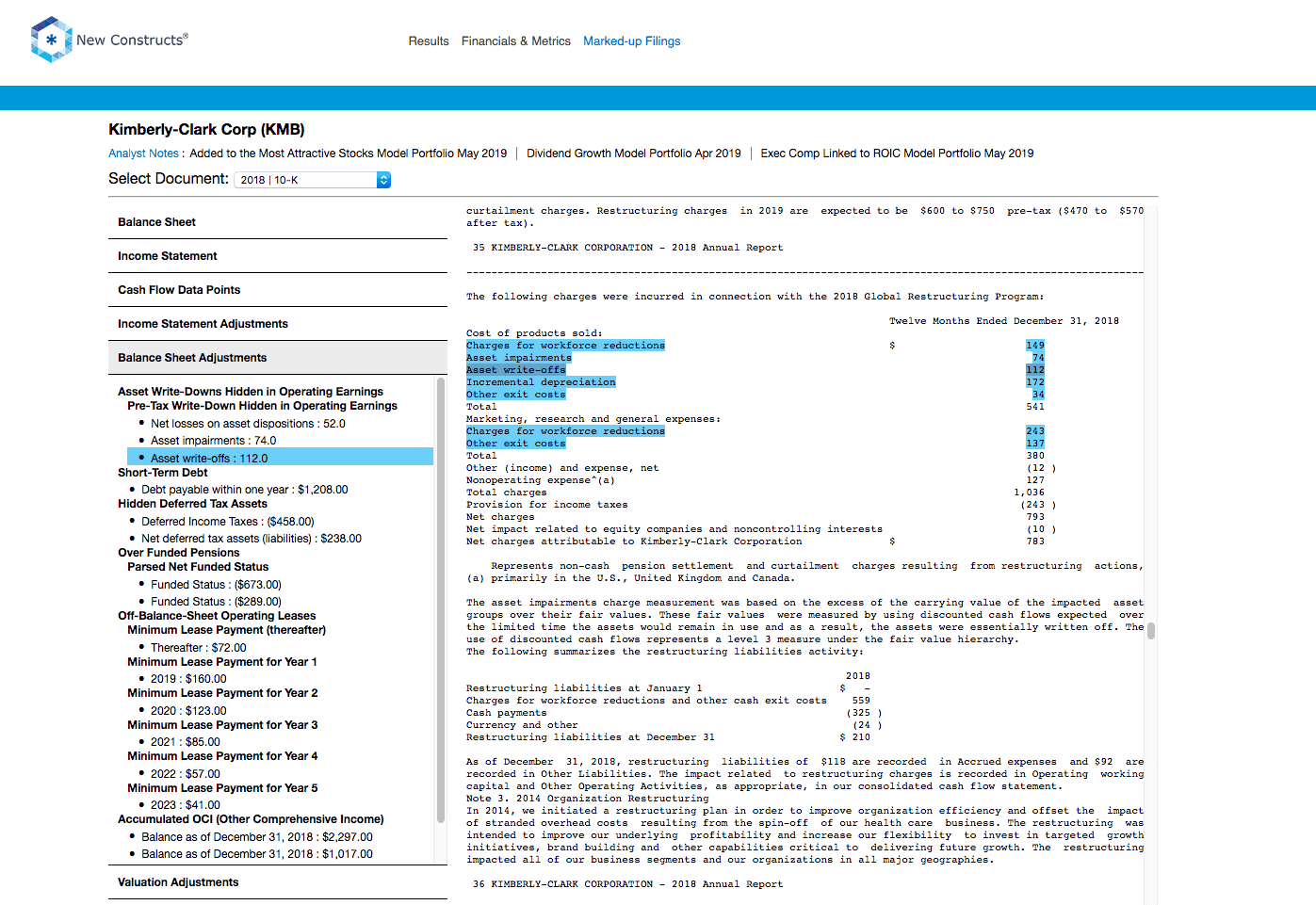Open Select Document dropdown 2018 | 10-K
Image resolution: width=1316 pixels, height=905 pixels.
tap(312, 180)
